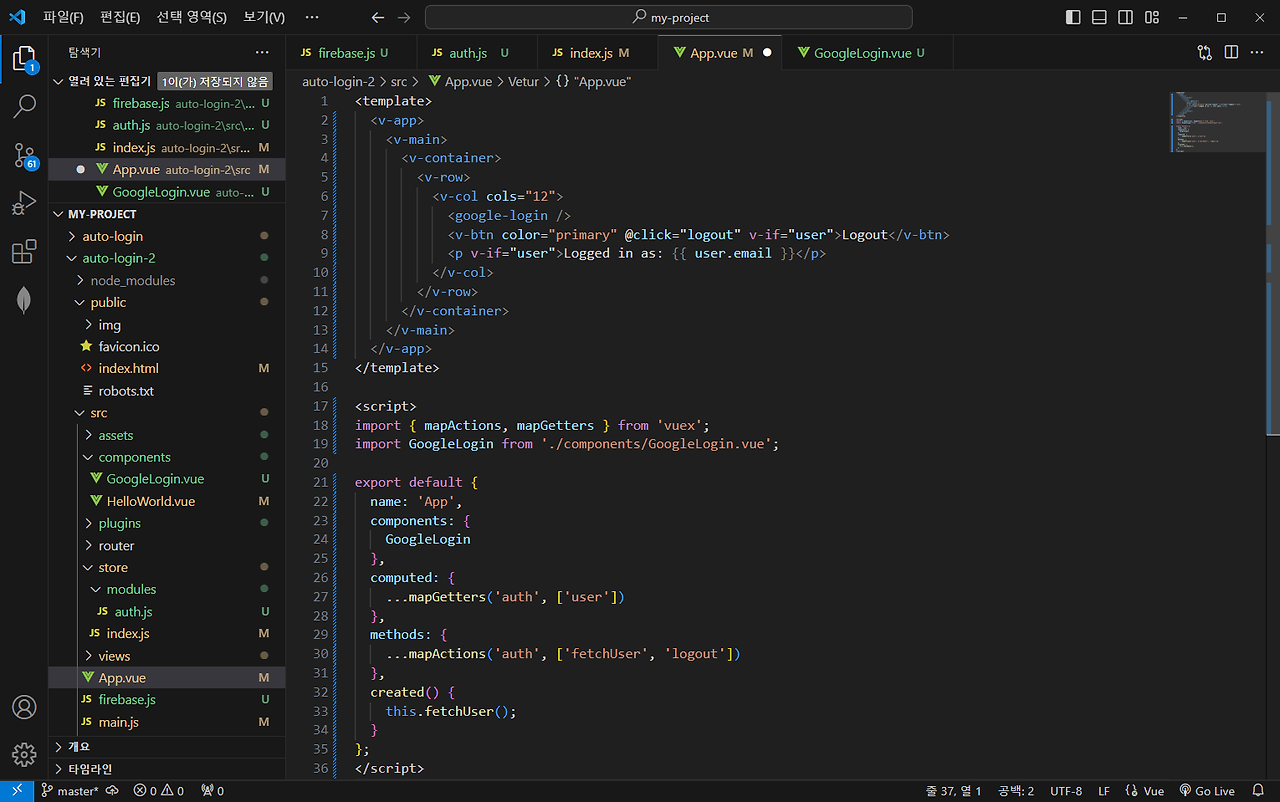Open the 편집(E) menu

(x=120, y=17)
